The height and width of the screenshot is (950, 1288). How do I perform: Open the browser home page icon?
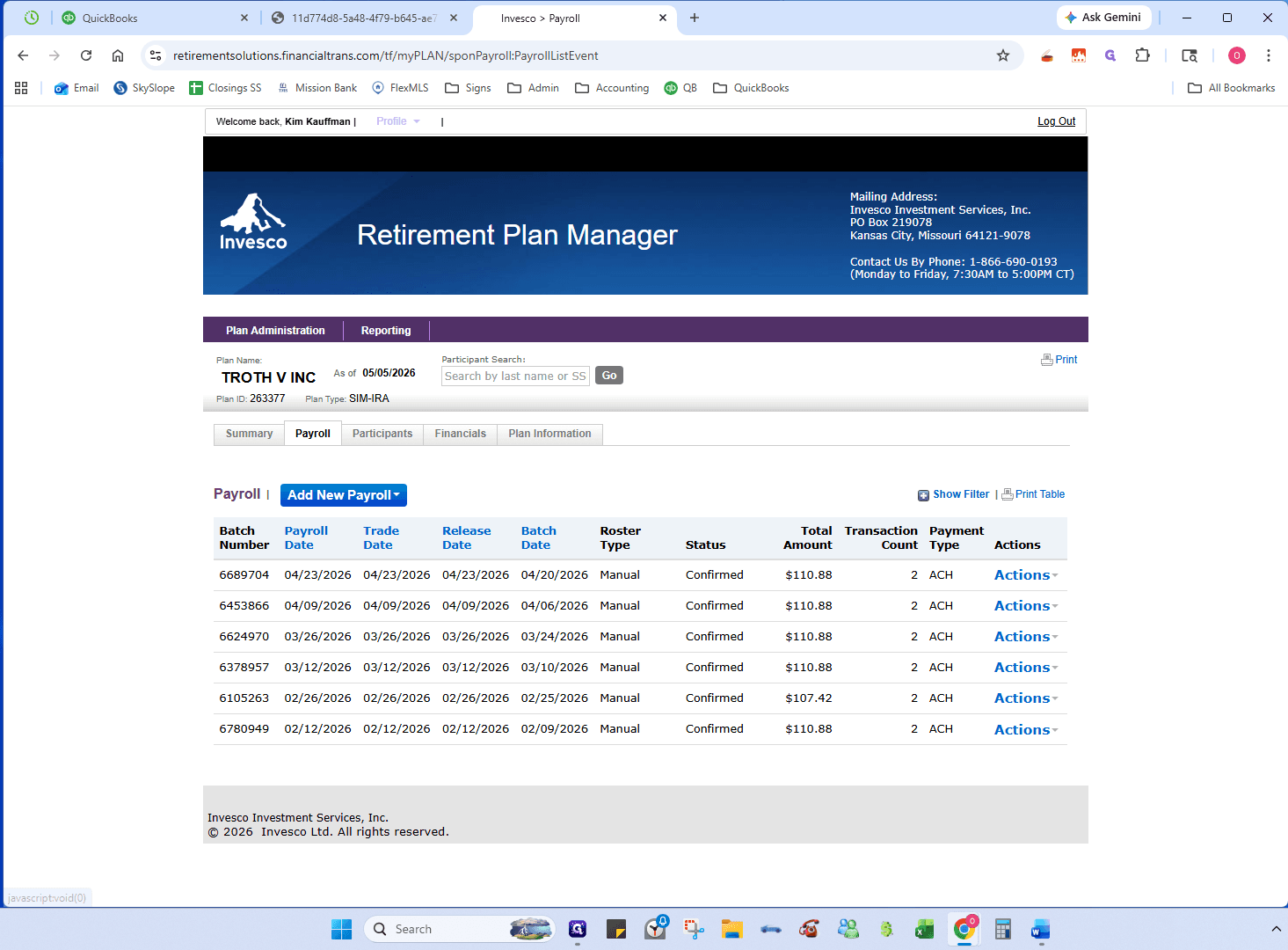[118, 55]
